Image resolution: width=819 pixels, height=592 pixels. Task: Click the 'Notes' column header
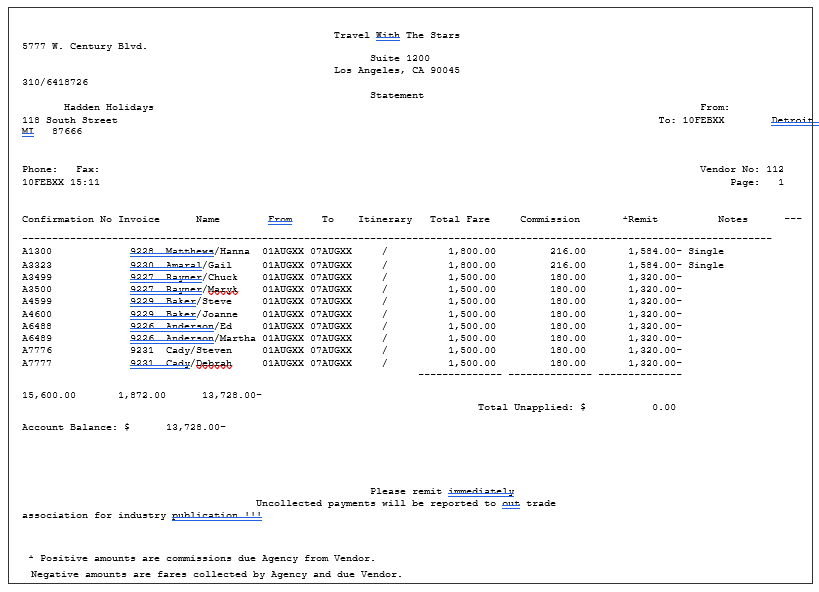pyautogui.click(x=733, y=219)
